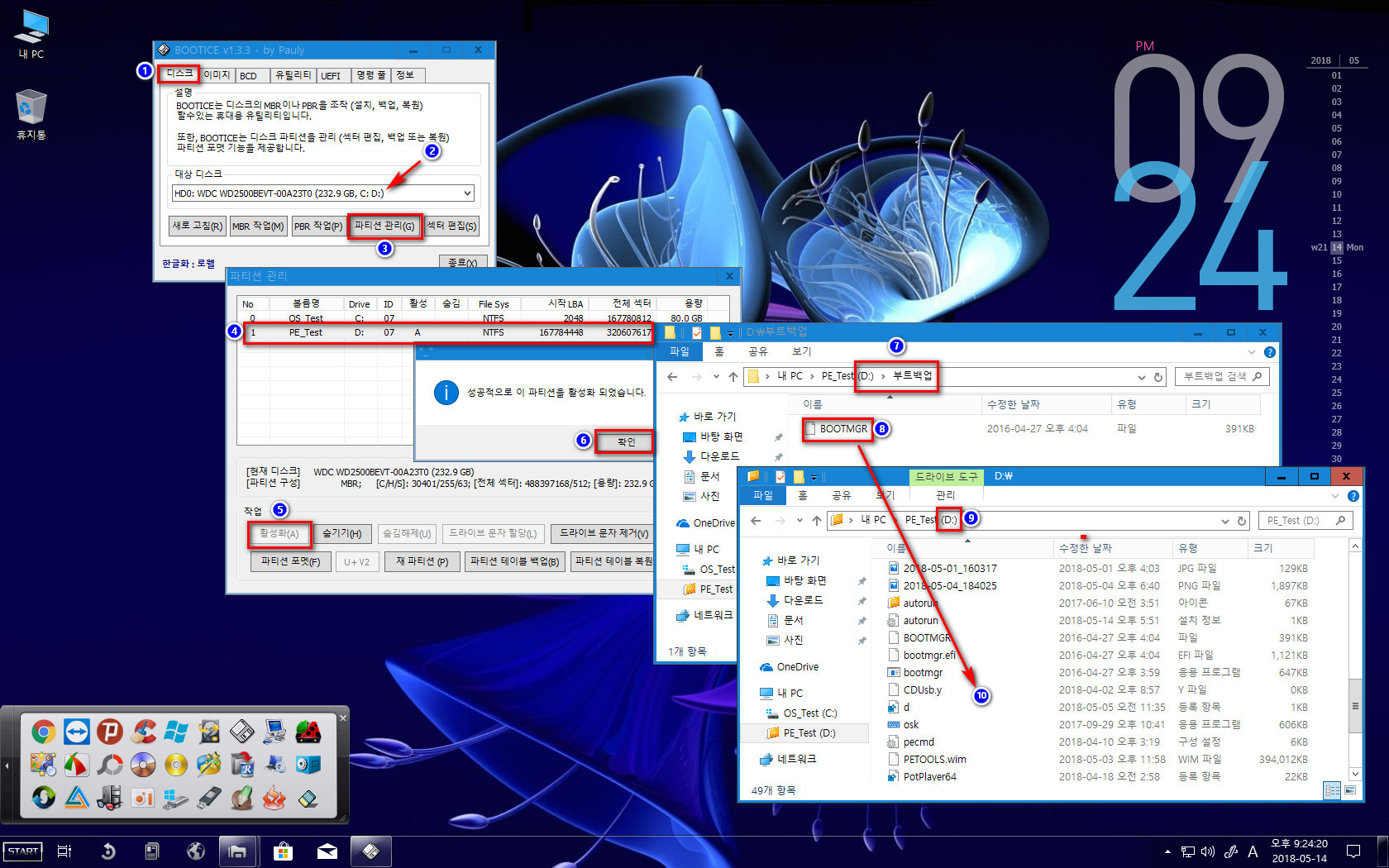The image size is (1389, 868).
Task: Open the red ladybug icon in the dock
Action: click(x=308, y=732)
